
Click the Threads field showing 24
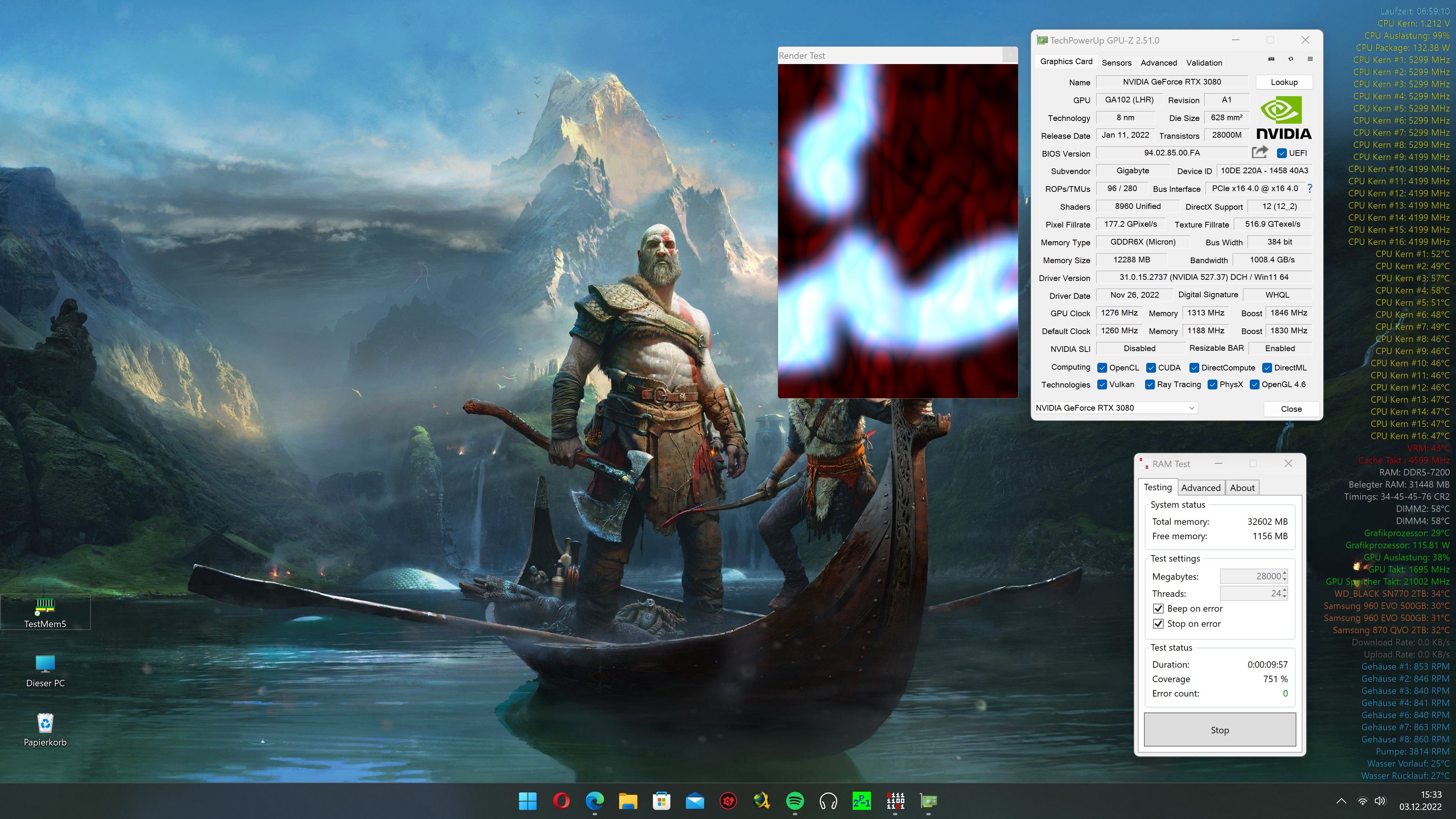1250,593
